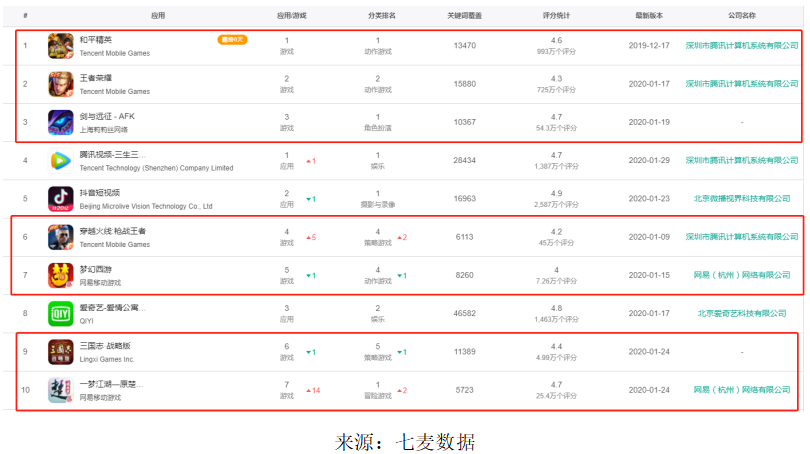This screenshot has height=454, width=810.
Task: Open the 梦幻西游 app icon
Action: [60, 275]
